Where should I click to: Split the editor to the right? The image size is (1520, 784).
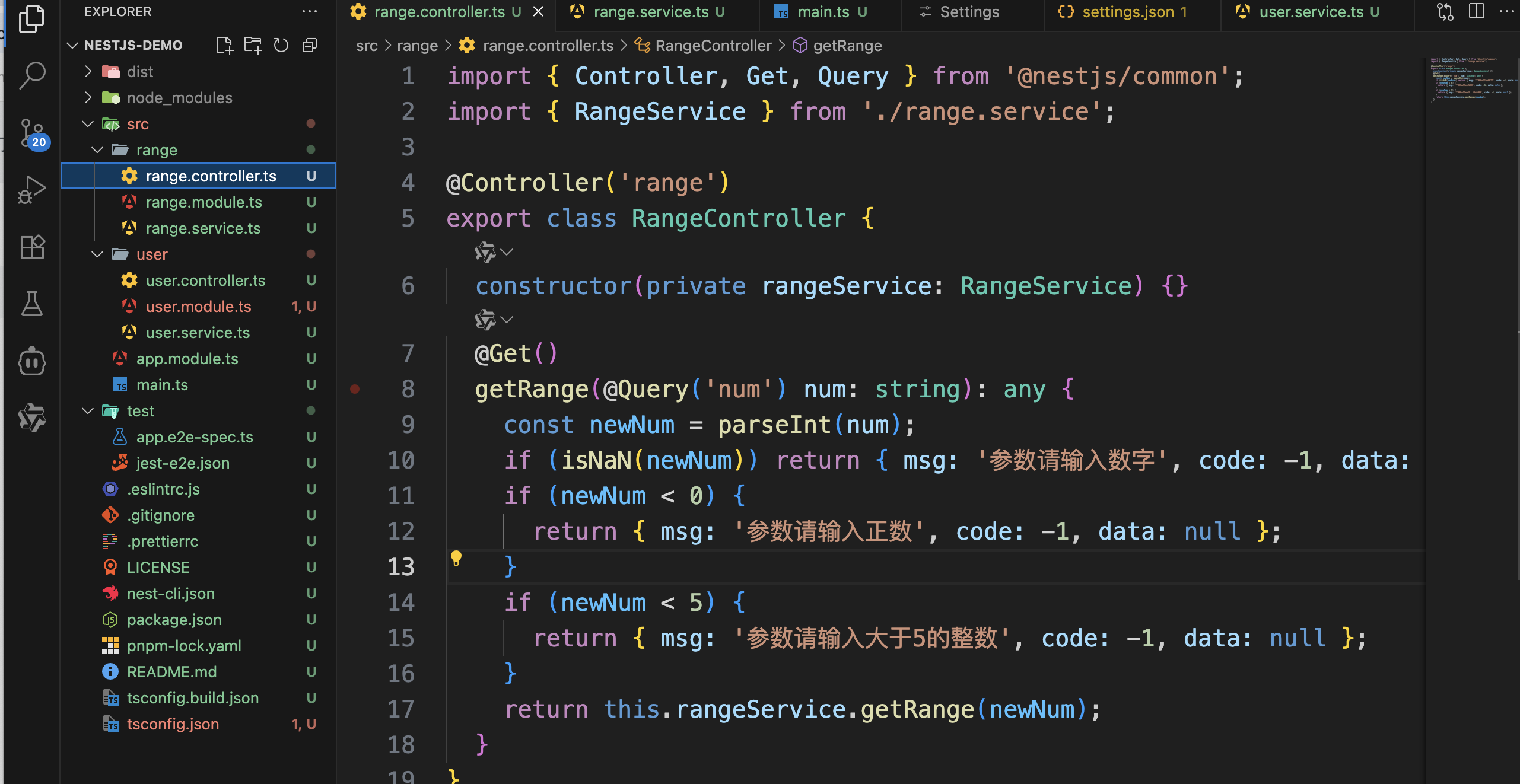(1476, 12)
